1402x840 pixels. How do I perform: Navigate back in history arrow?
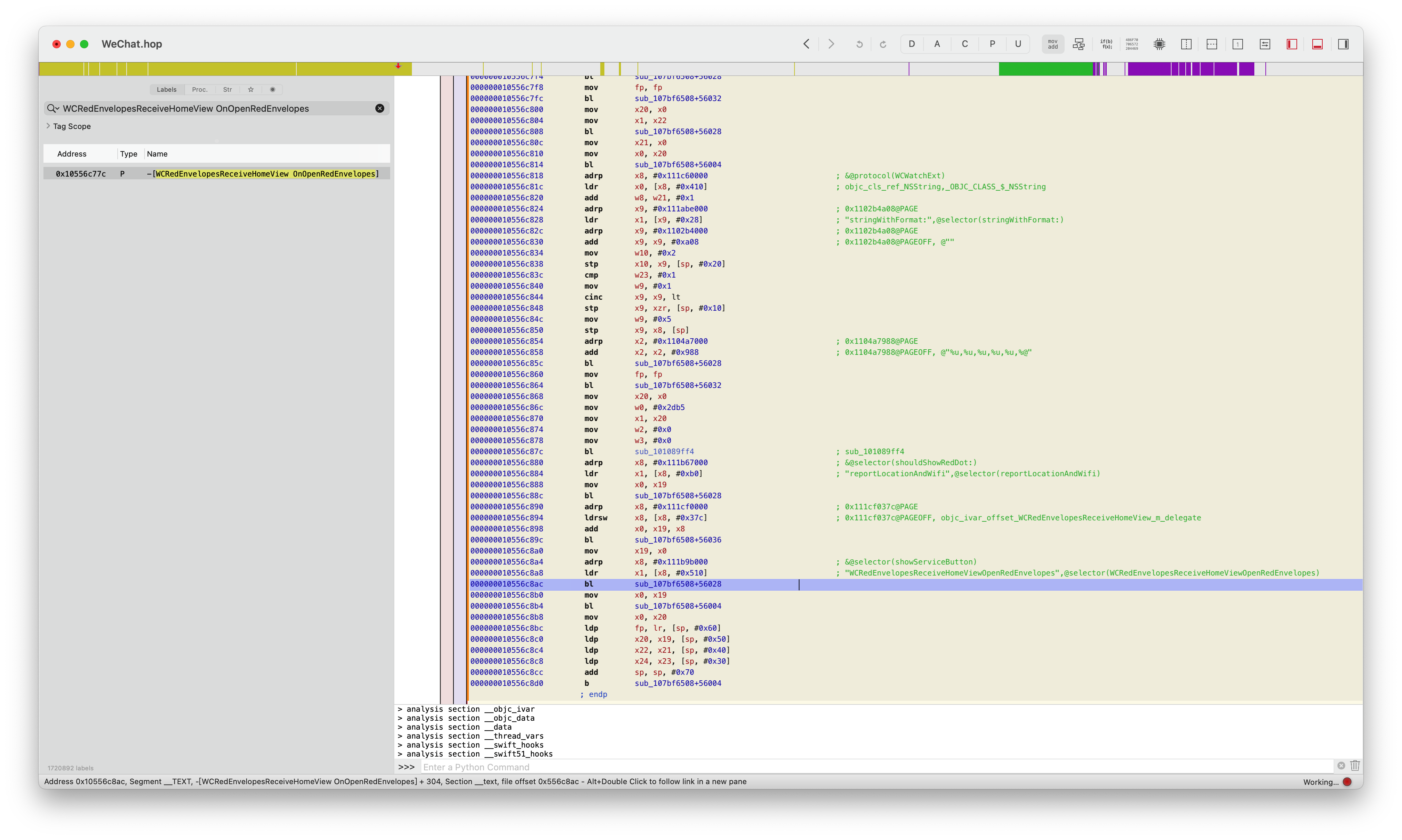coord(806,44)
